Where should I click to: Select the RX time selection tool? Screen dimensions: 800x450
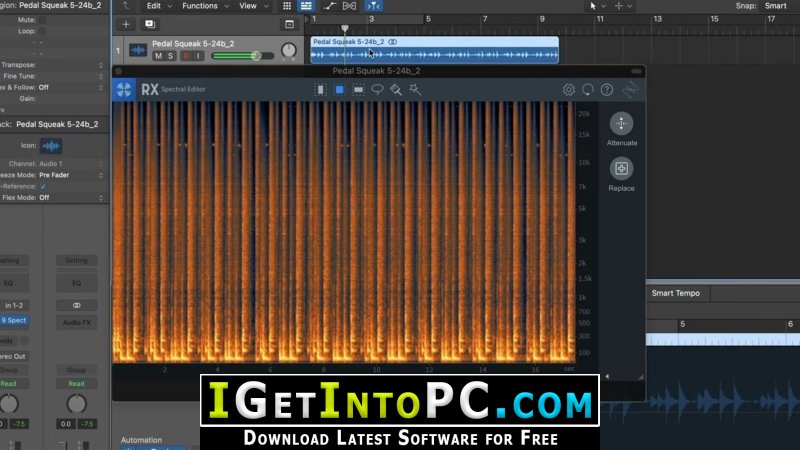[x=320, y=90]
